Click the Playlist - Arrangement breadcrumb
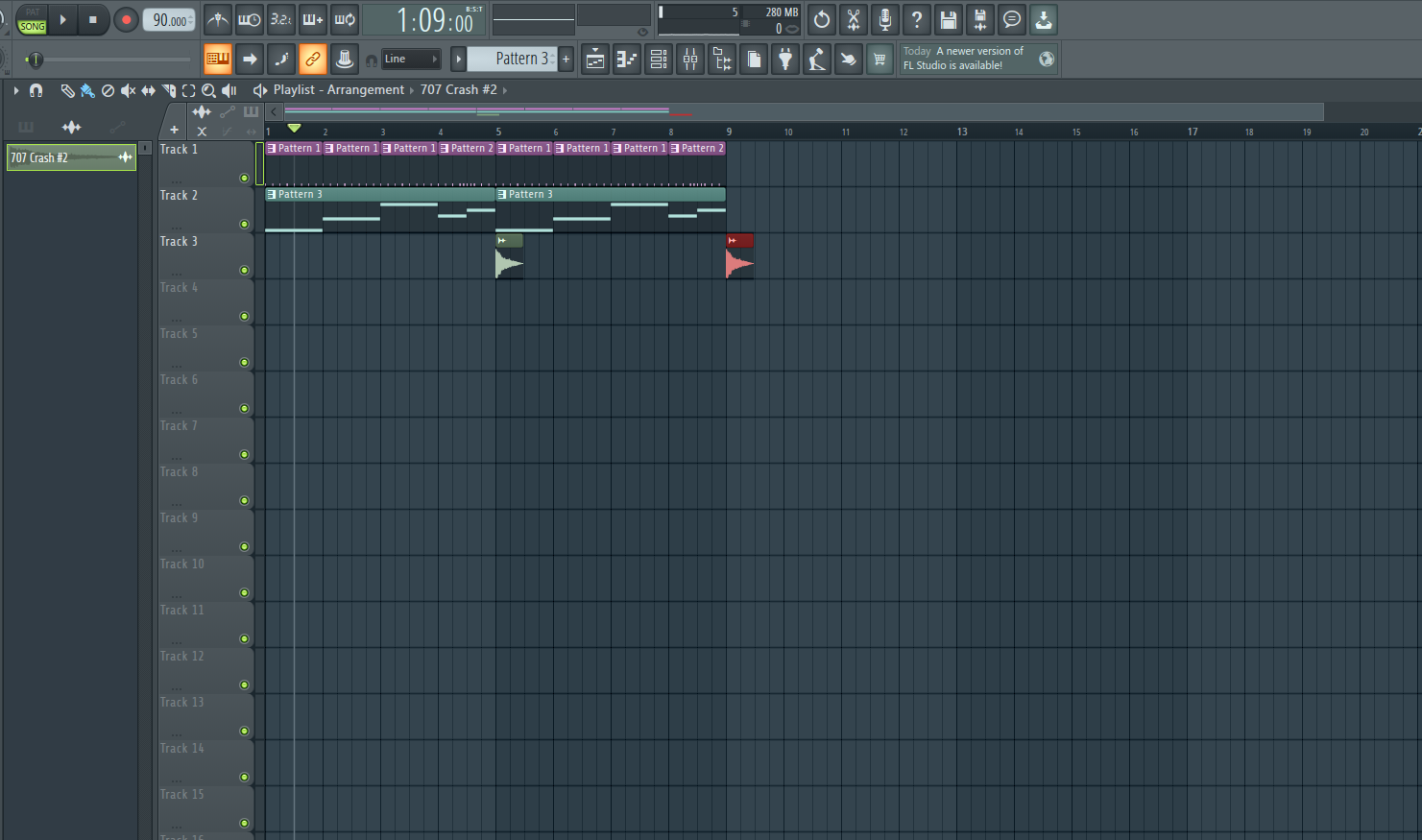The width and height of the screenshot is (1422, 840). pyautogui.click(x=339, y=89)
